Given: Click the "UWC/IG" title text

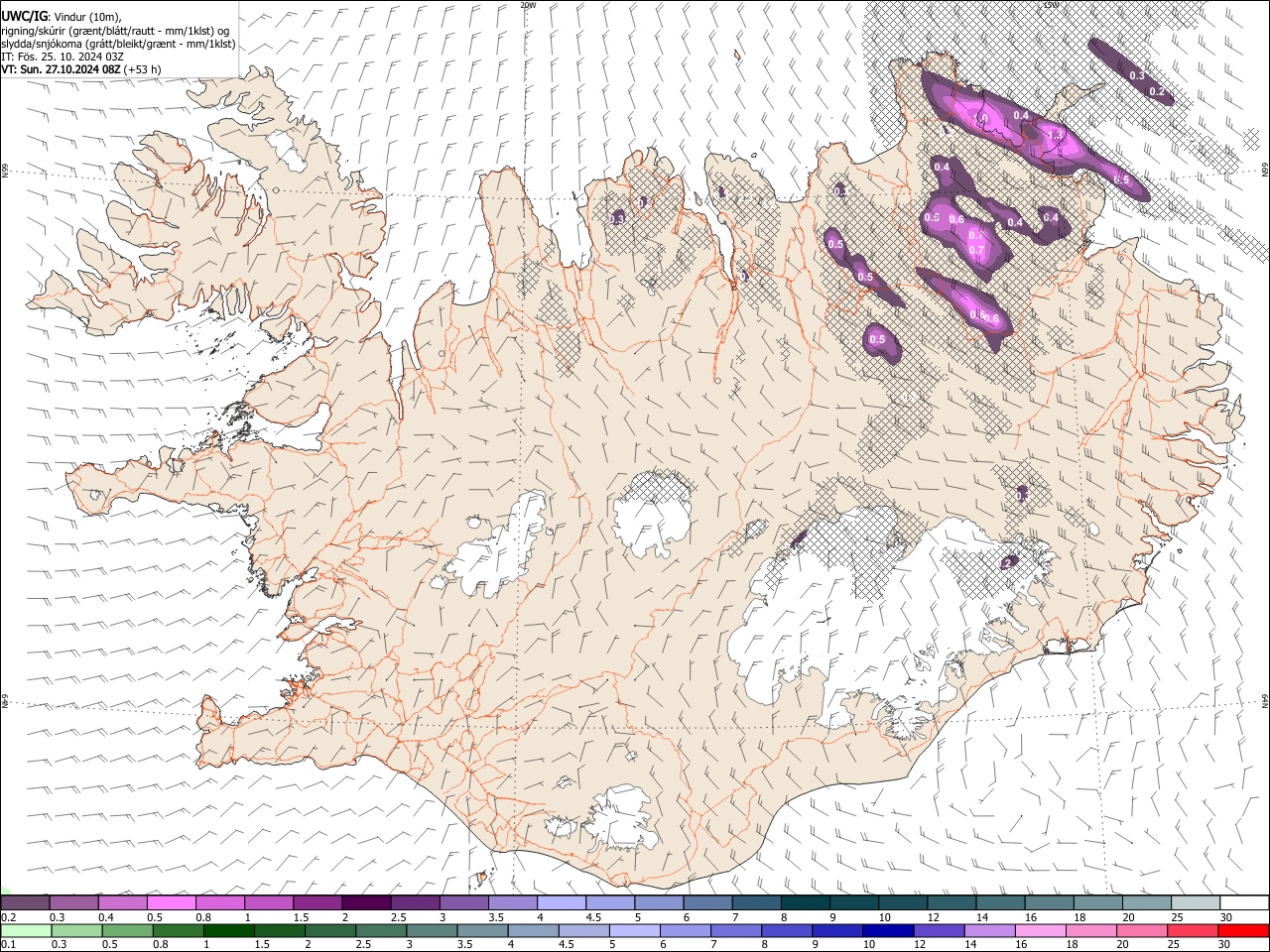Looking at the screenshot, I should pos(24,16).
